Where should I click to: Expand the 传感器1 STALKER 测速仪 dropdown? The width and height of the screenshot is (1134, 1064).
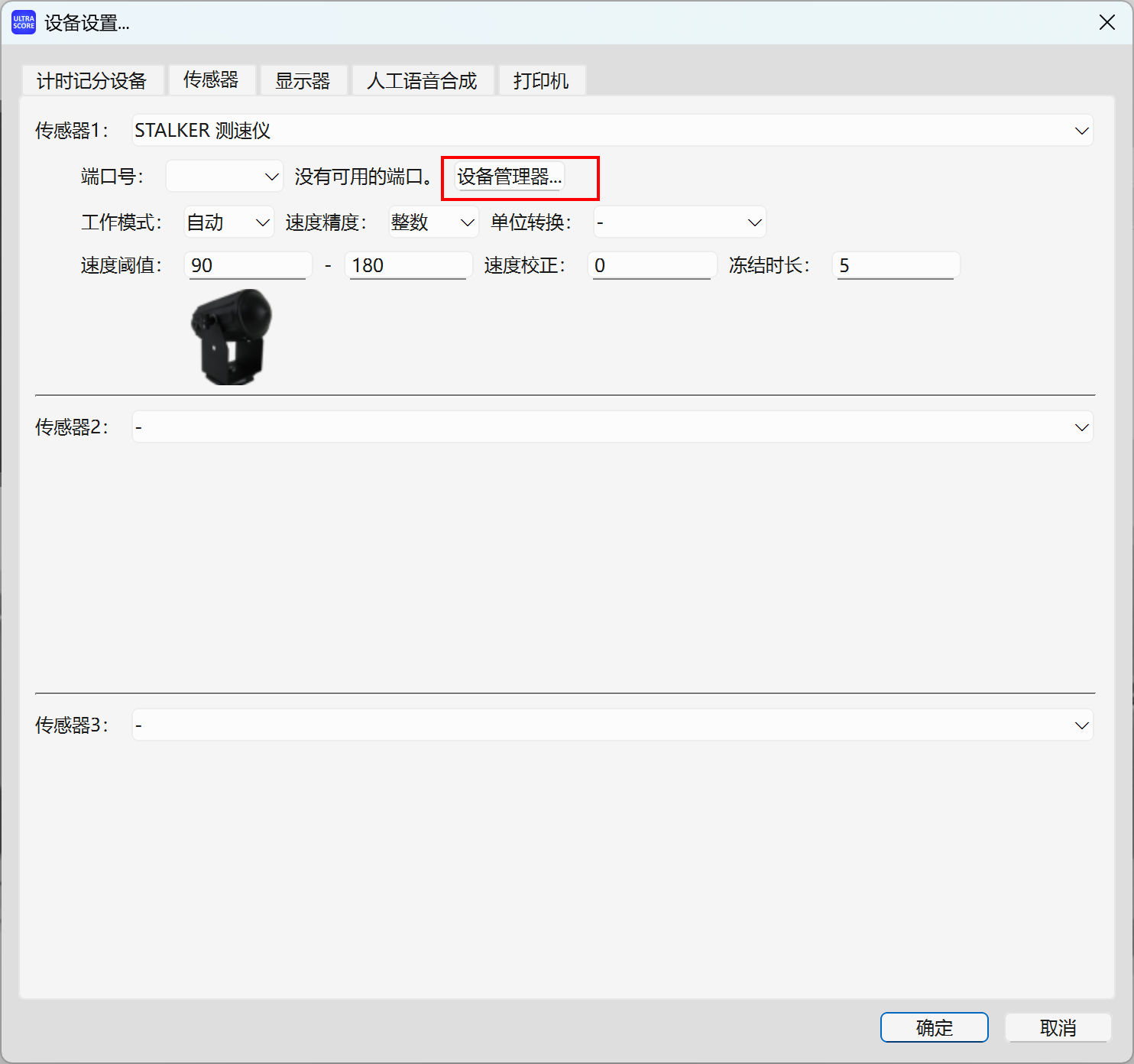[x=613, y=131]
